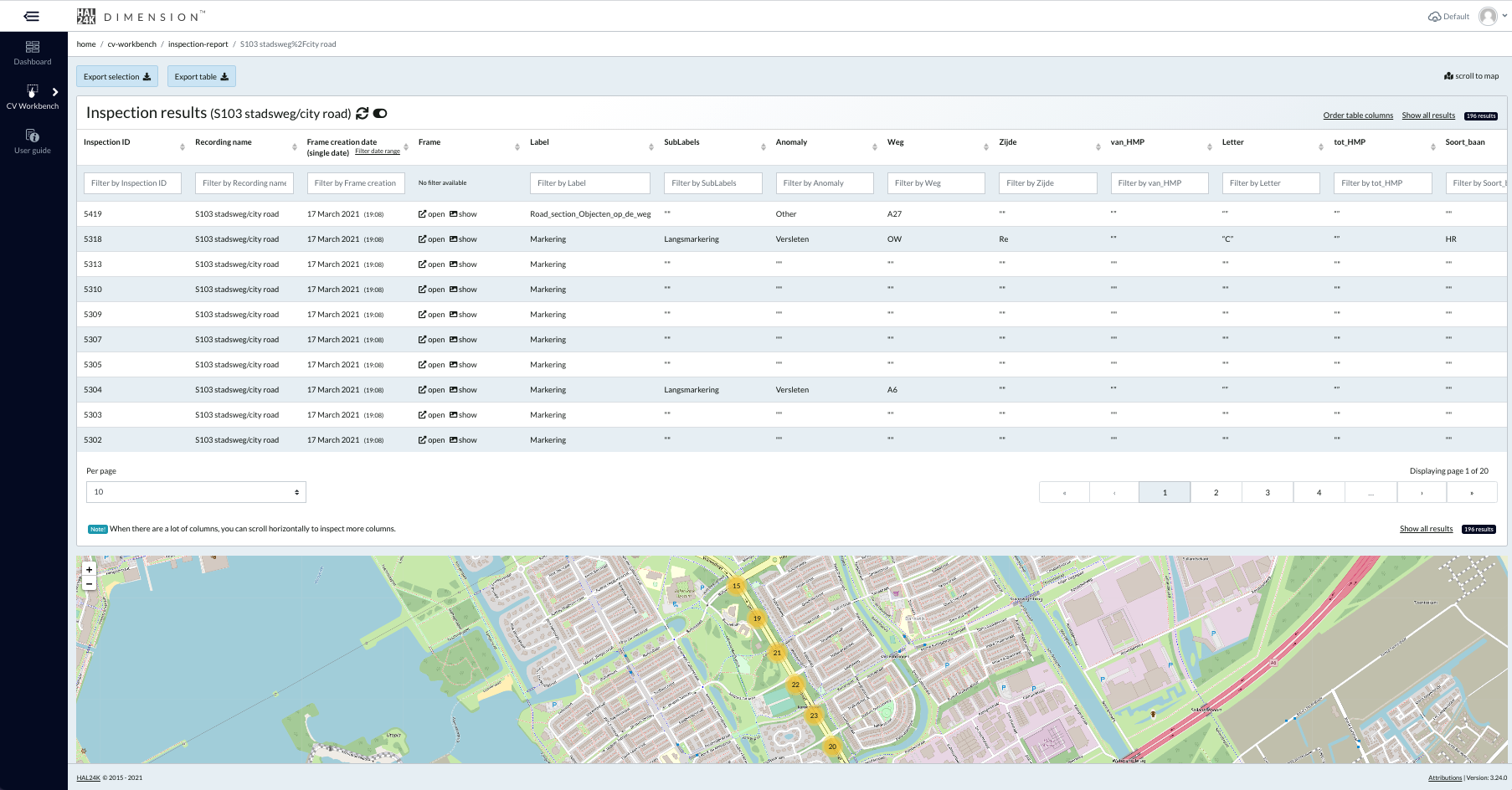This screenshot has width=1512, height=790.
Task: Collapse the sidebar with the hamburger icon
Action: pyautogui.click(x=32, y=16)
